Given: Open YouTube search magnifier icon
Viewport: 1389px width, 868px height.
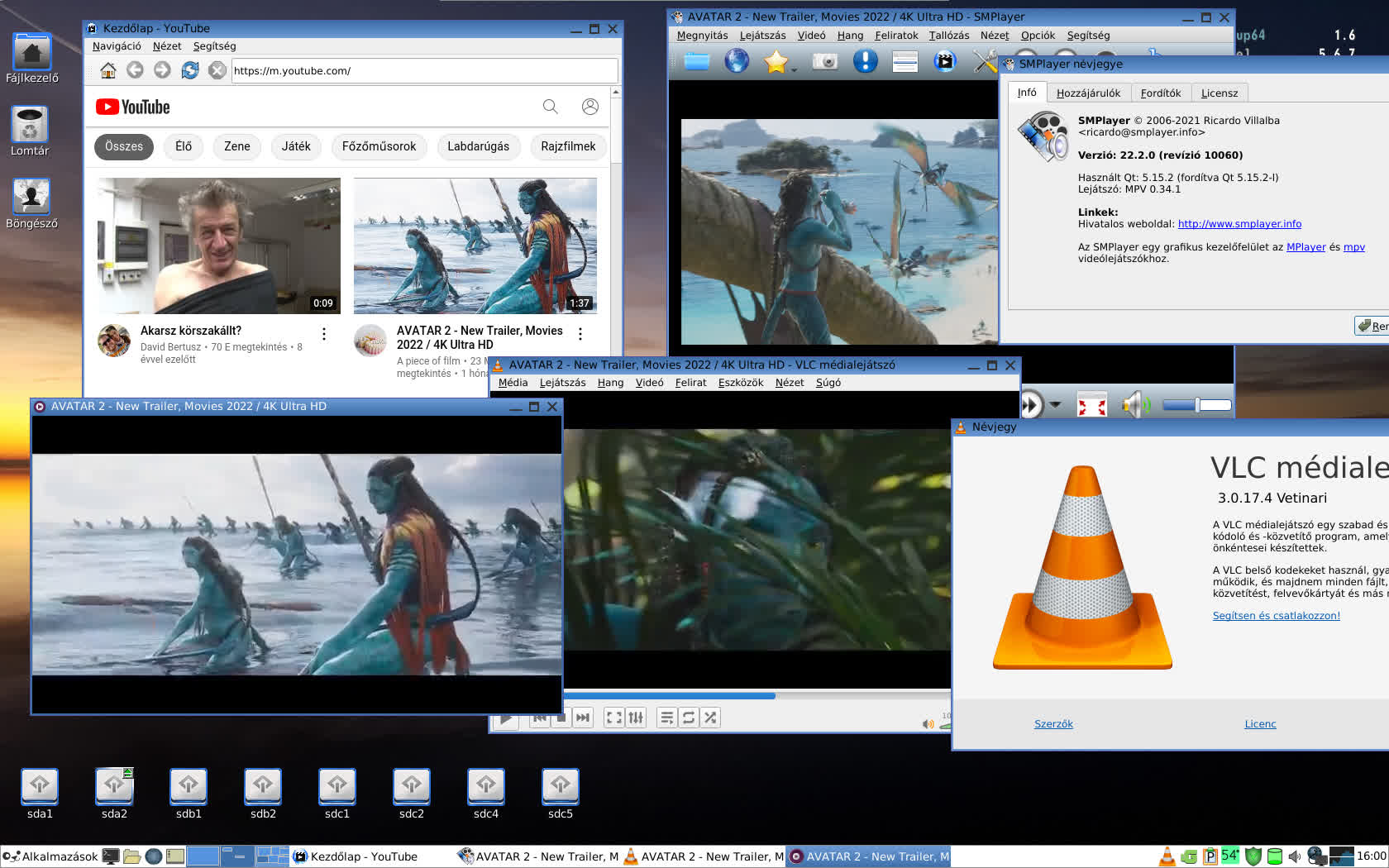Looking at the screenshot, I should pyautogui.click(x=550, y=107).
